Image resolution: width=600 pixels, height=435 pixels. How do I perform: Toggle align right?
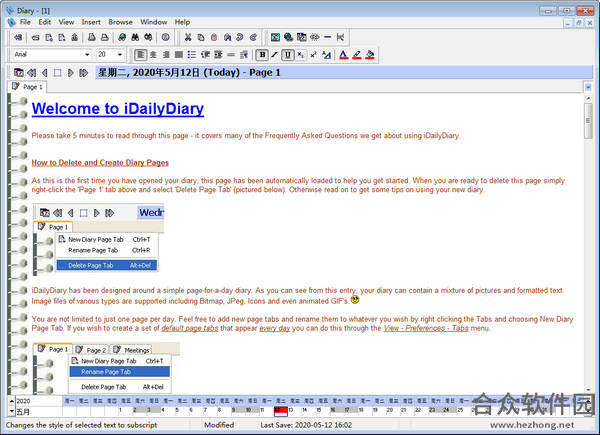166,55
